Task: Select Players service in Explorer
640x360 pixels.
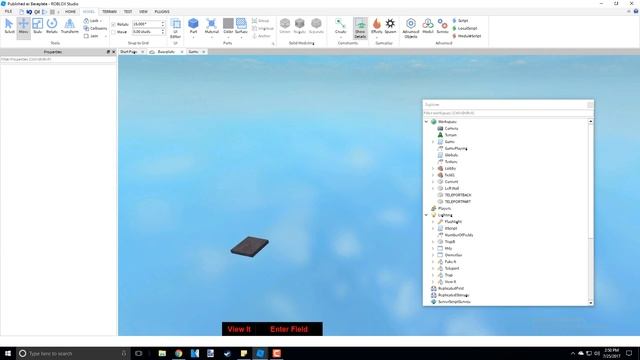Action: point(444,208)
